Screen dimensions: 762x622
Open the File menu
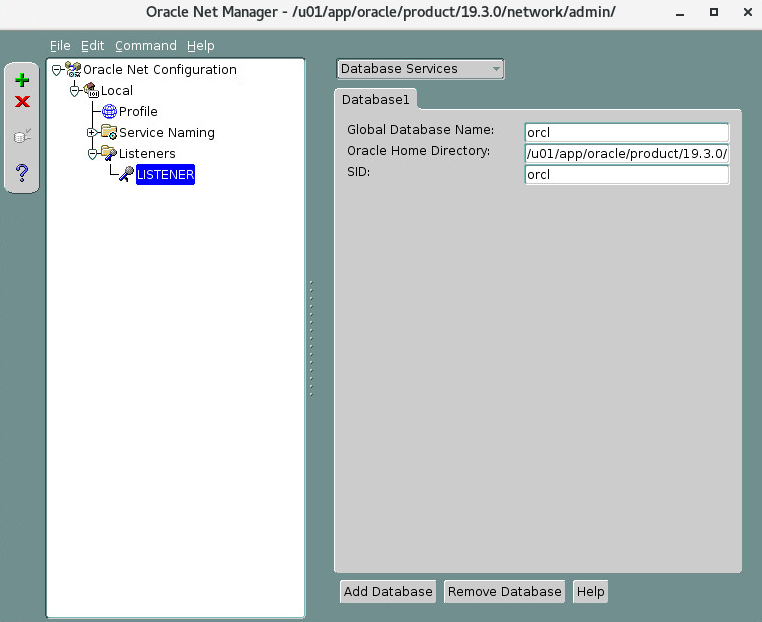pyautogui.click(x=60, y=46)
